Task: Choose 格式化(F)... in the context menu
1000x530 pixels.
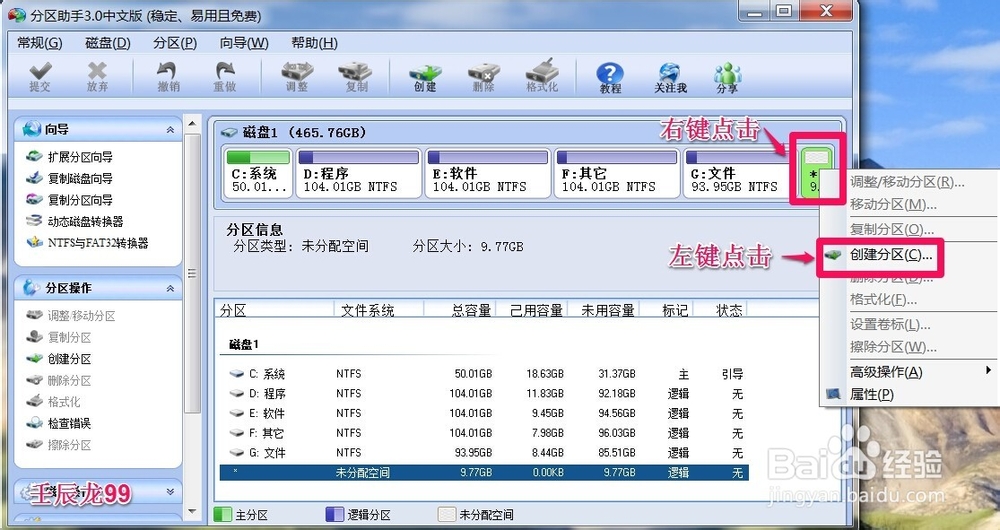Action: [x=883, y=299]
